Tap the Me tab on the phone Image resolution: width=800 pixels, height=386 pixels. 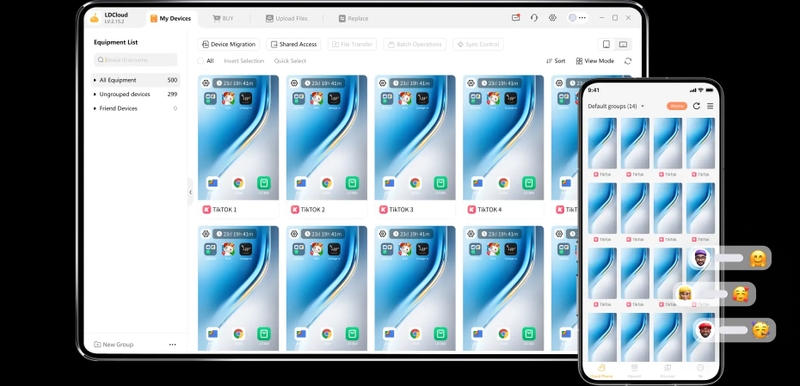(701, 370)
